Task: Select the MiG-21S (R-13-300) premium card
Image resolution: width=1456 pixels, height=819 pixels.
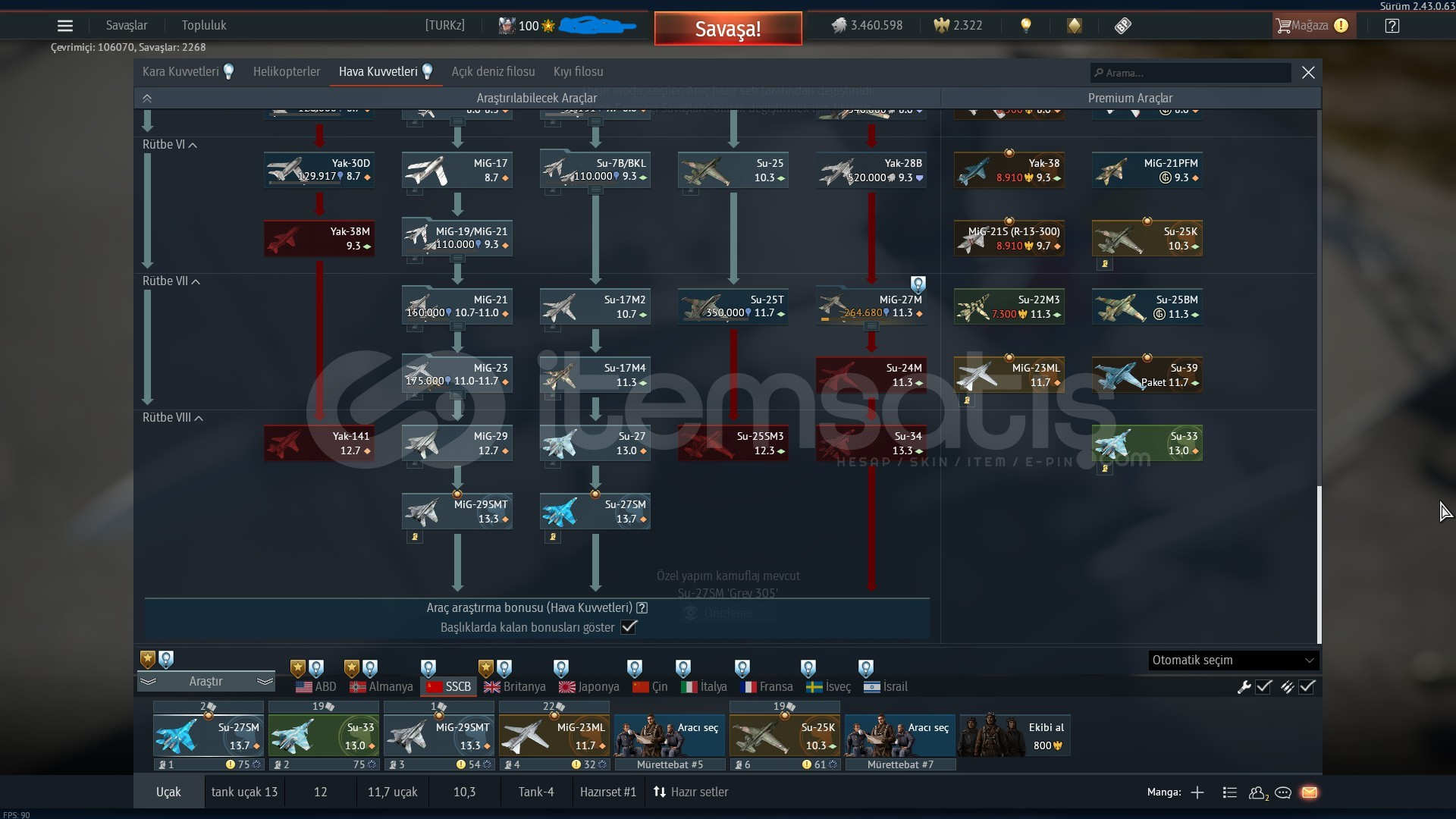Action: click(1009, 239)
